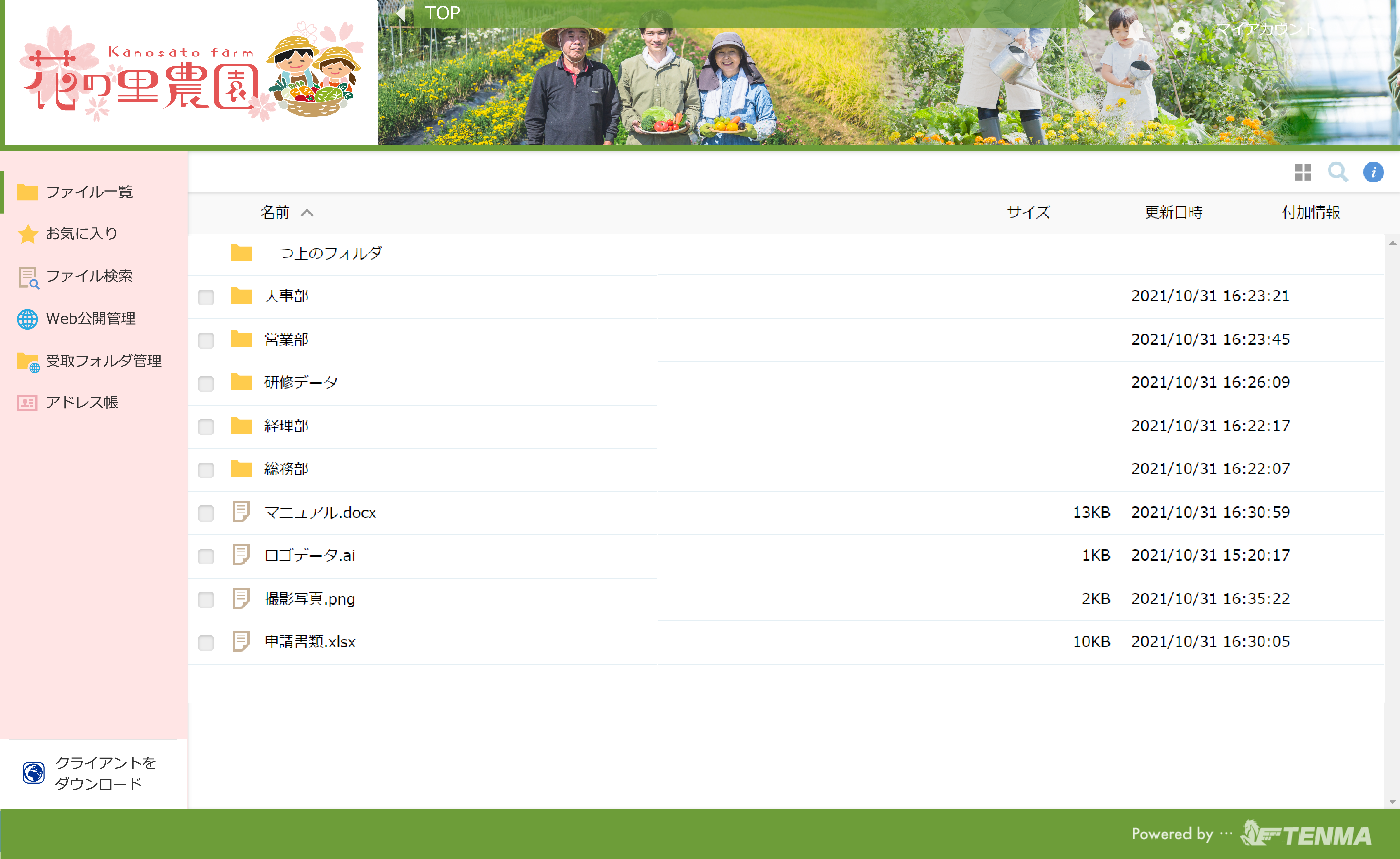Click the TENMA logo in footer
The image size is (1400, 859).
1306,834
